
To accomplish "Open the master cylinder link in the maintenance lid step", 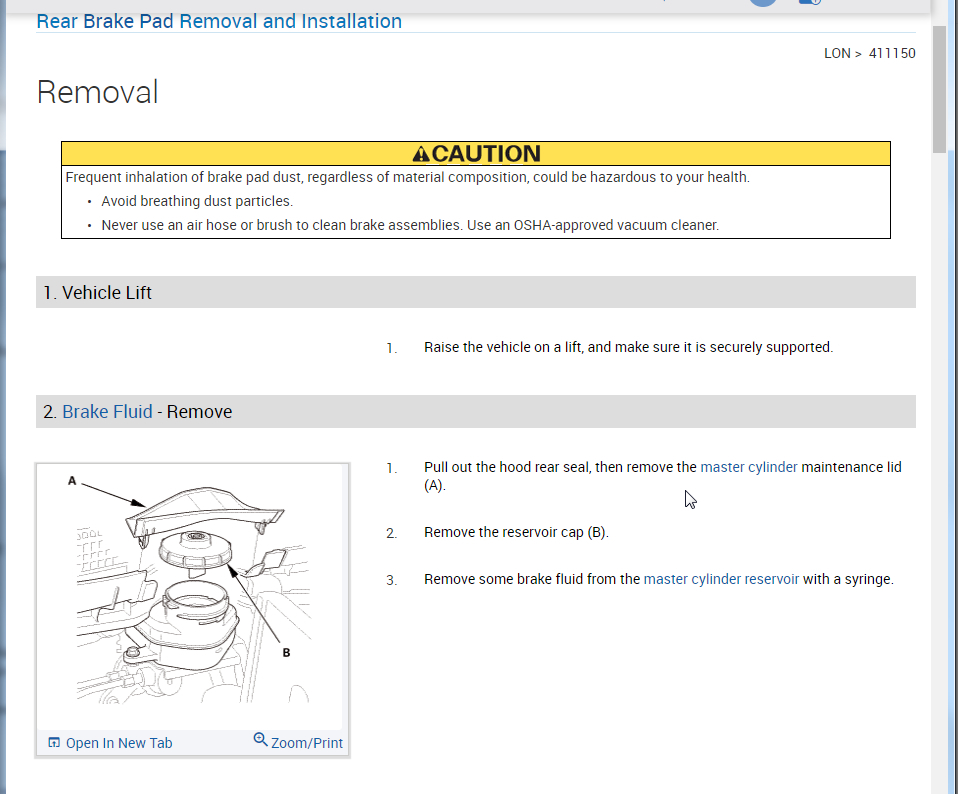I will pyautogui.click(x=748, y=467).
